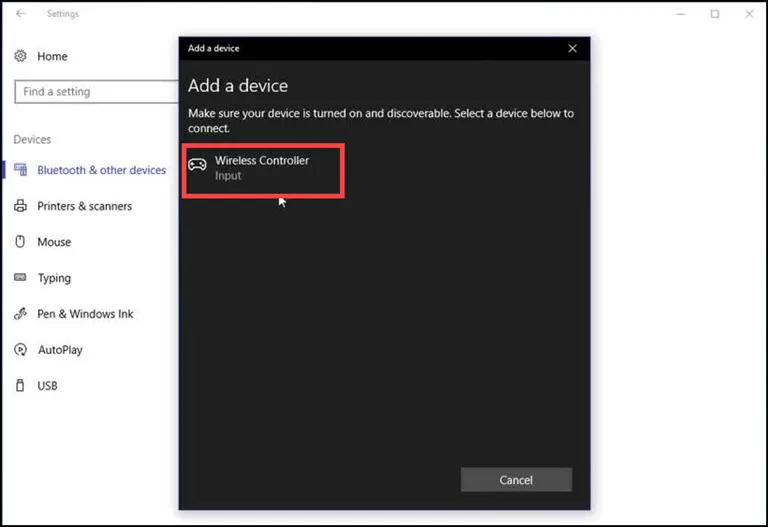
Task: Click the AutoPlay icon in the sidebar
Action: click(20, 350)
